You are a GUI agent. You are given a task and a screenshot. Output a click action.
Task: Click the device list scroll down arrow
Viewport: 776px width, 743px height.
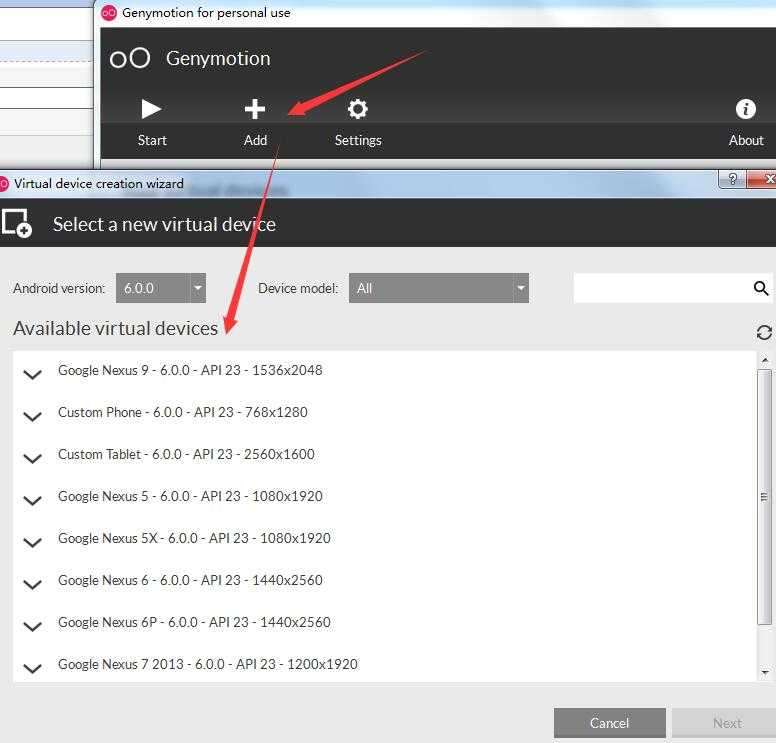click(765, 672)
